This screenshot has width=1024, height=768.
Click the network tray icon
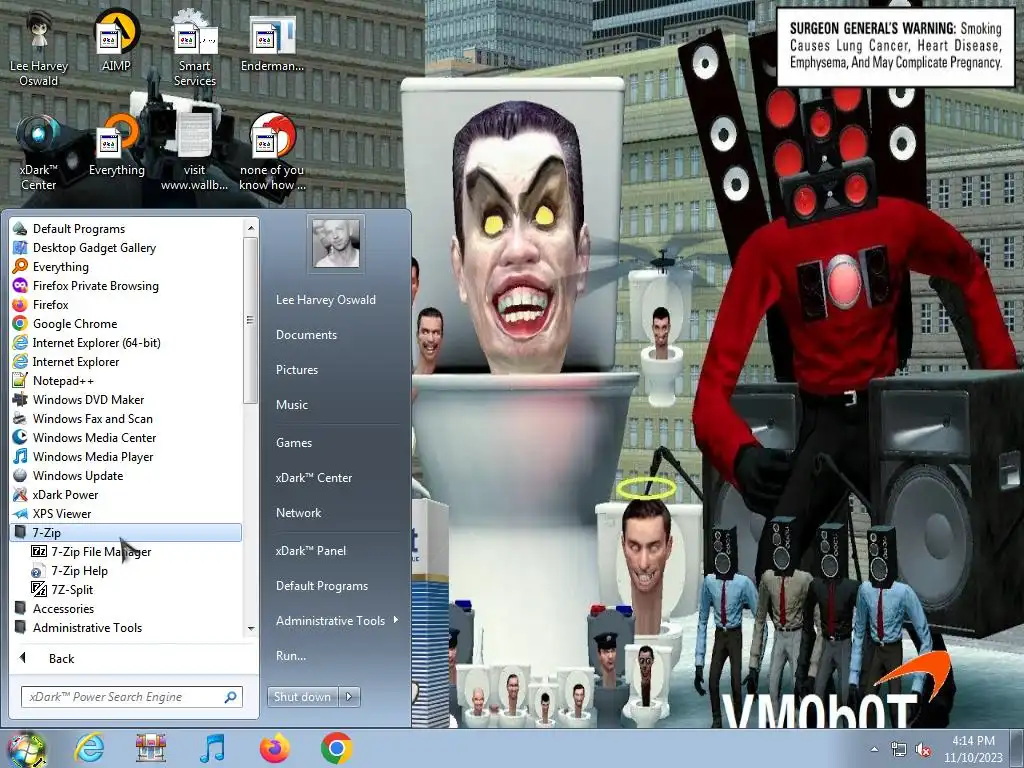[x=899, y=749]
